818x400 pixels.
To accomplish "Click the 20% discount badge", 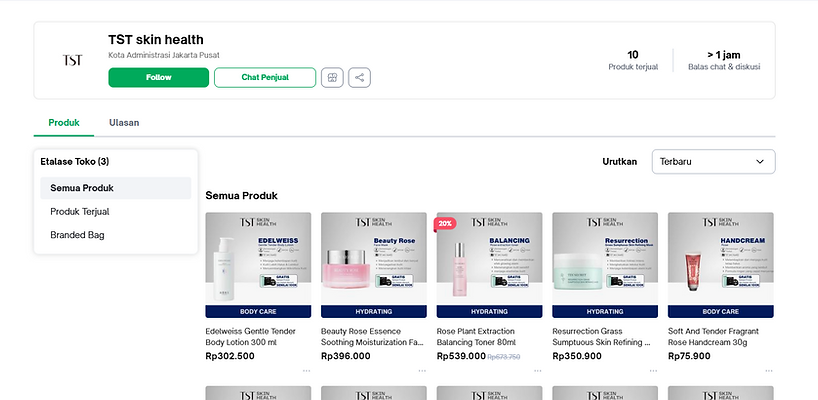I will [x=445, y=224].
